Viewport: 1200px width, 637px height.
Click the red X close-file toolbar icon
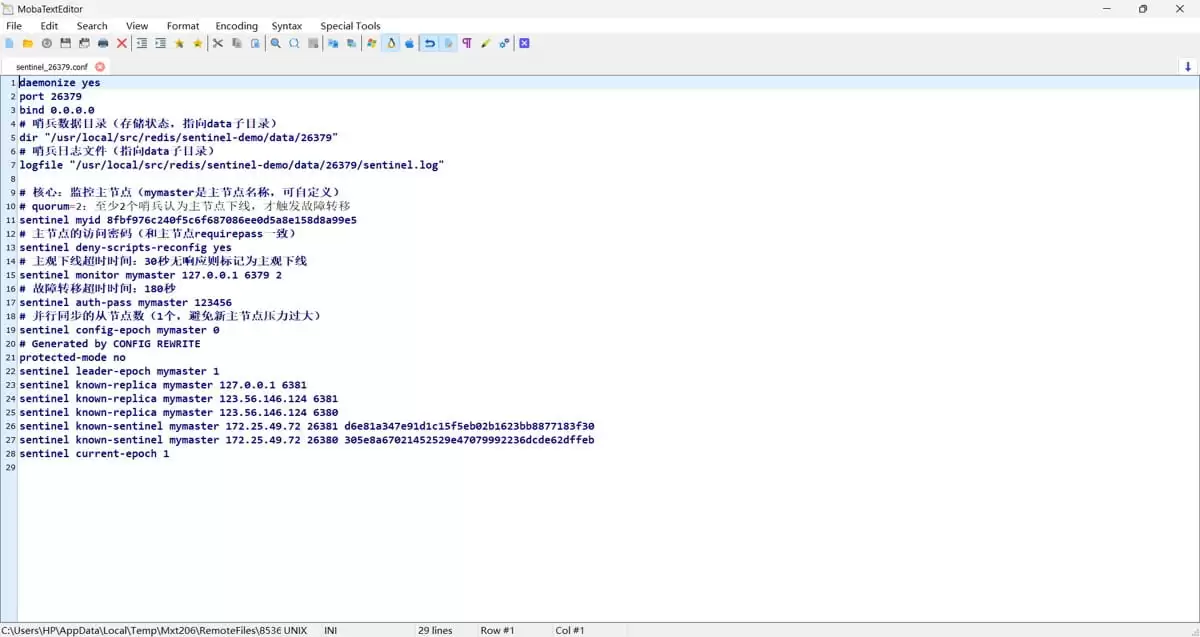click(x=122, y=43)
